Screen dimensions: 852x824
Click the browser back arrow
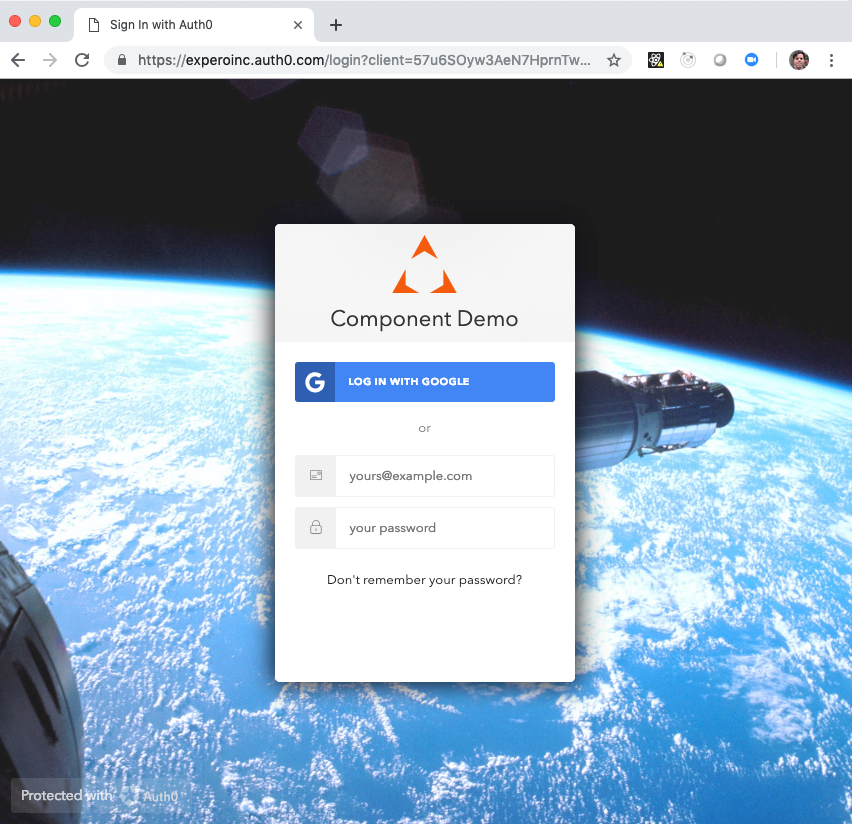pyautogui.click(x=18, y=60)
